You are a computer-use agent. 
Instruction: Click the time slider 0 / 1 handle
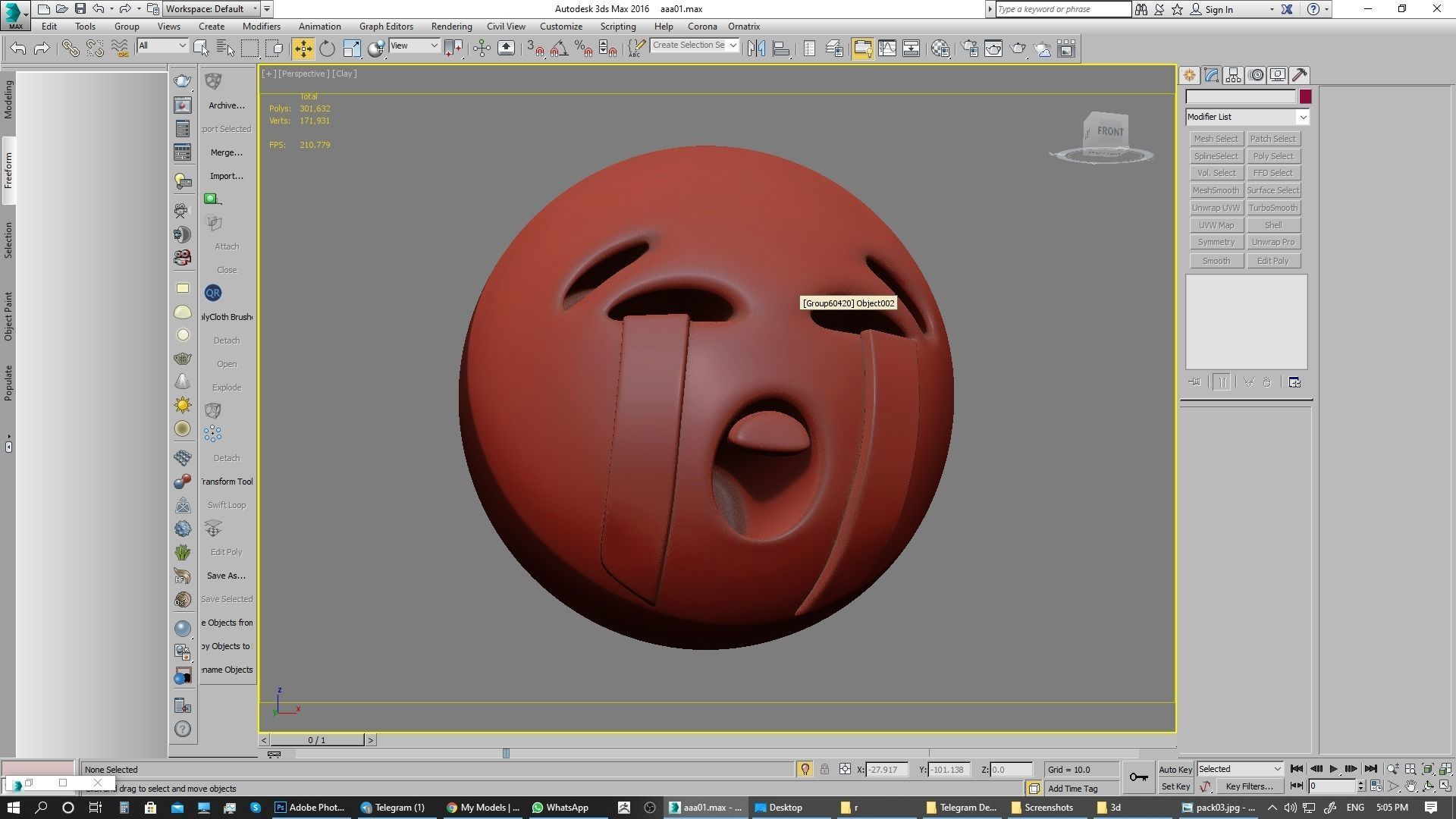tap(317, 740)
